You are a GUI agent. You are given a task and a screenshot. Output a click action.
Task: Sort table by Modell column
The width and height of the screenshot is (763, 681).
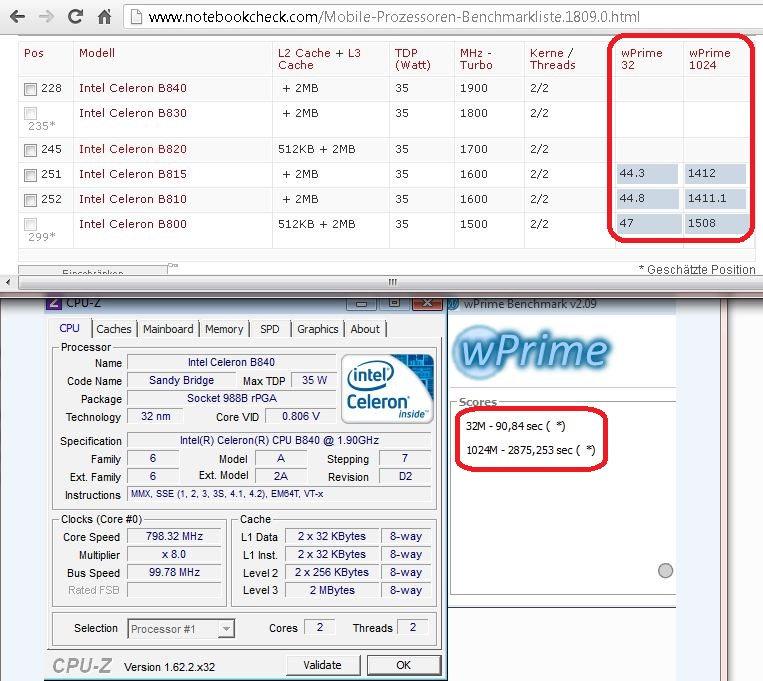point(97,53)
